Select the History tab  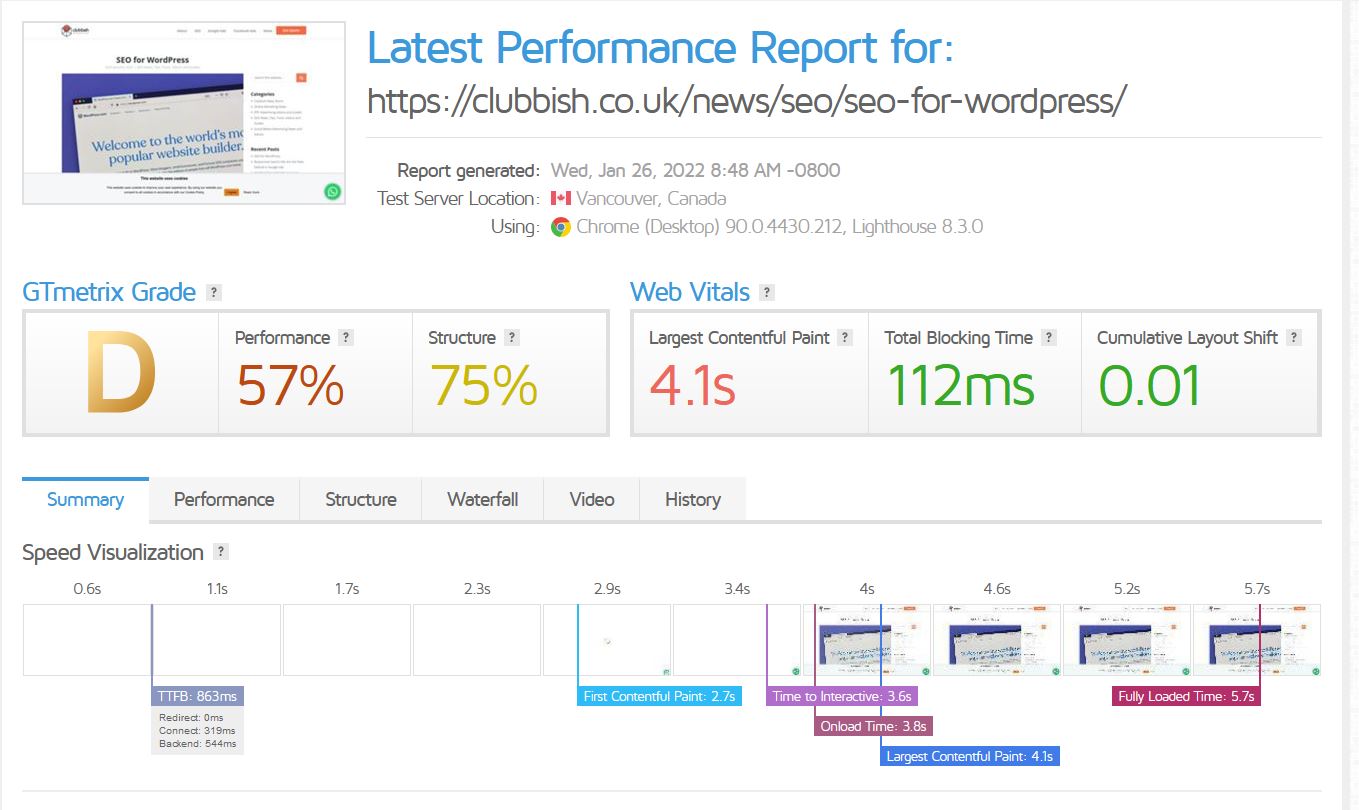pos(693,499)
